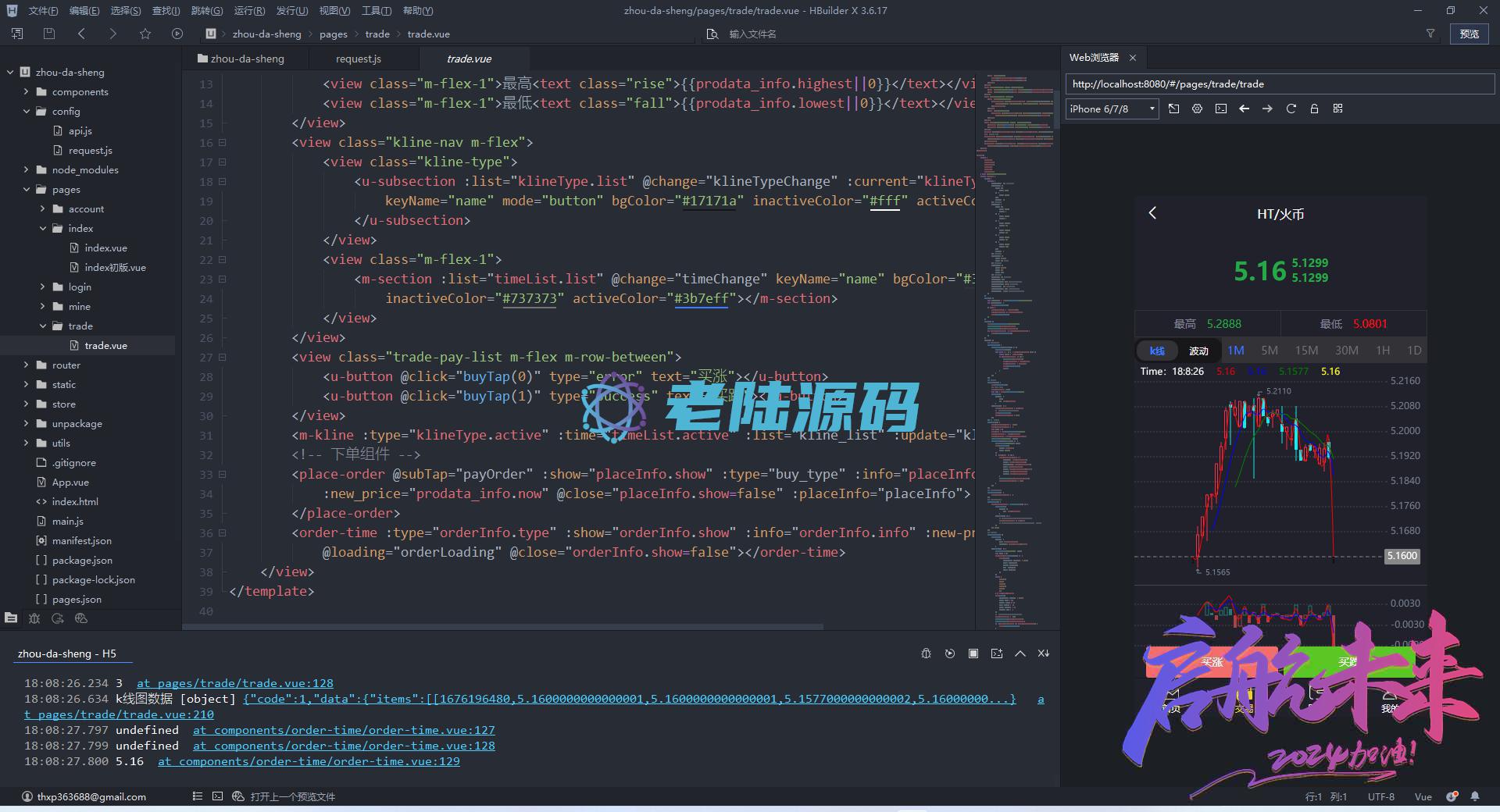The height and width of the screenshot is (812, 1500).
Task: Bookmark with the star toolbar icon
Action: click(x=145, y=34)
